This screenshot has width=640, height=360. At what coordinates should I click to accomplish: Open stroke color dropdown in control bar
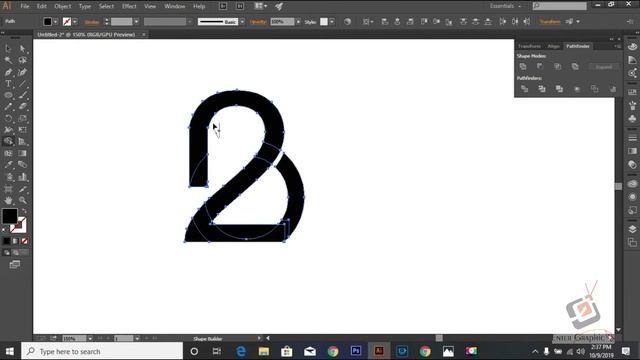75,22
